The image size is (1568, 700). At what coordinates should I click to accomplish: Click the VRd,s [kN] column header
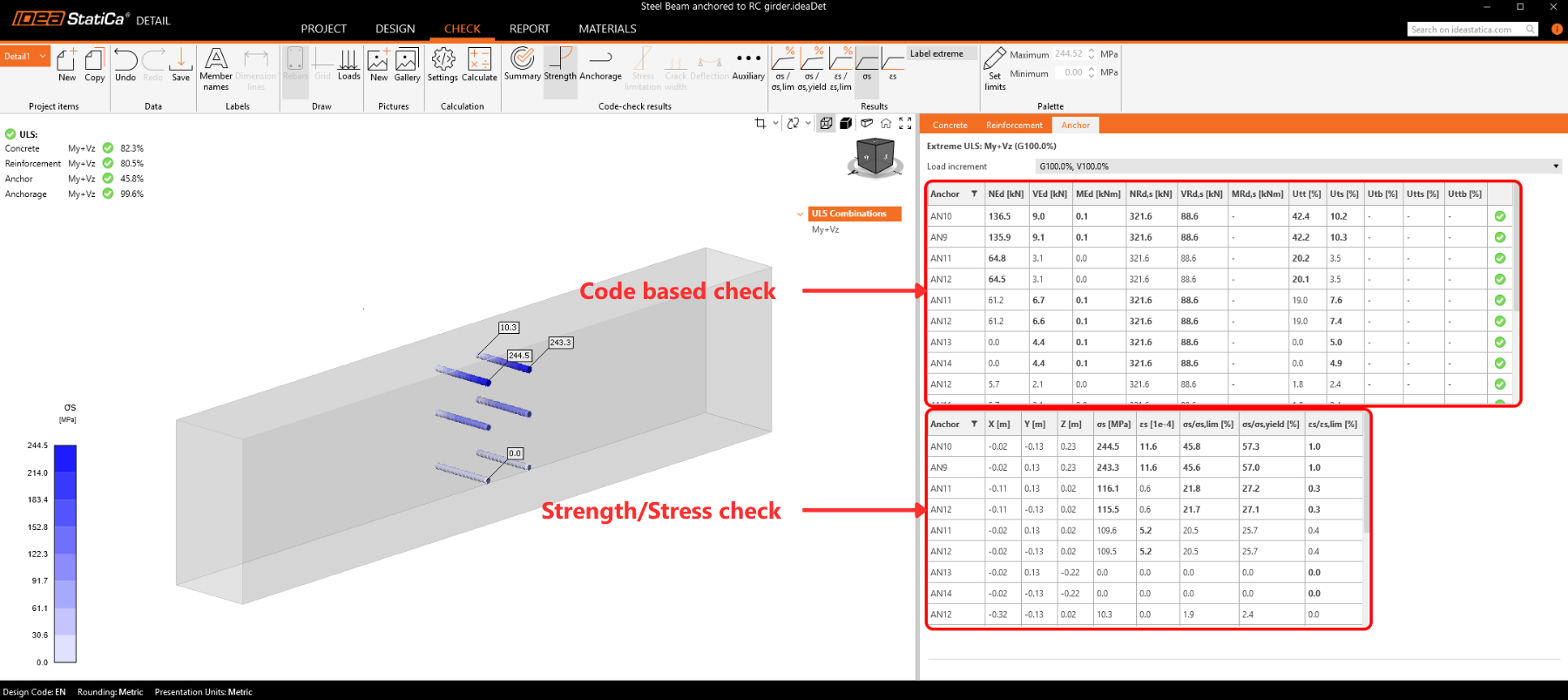[1201, 194]
